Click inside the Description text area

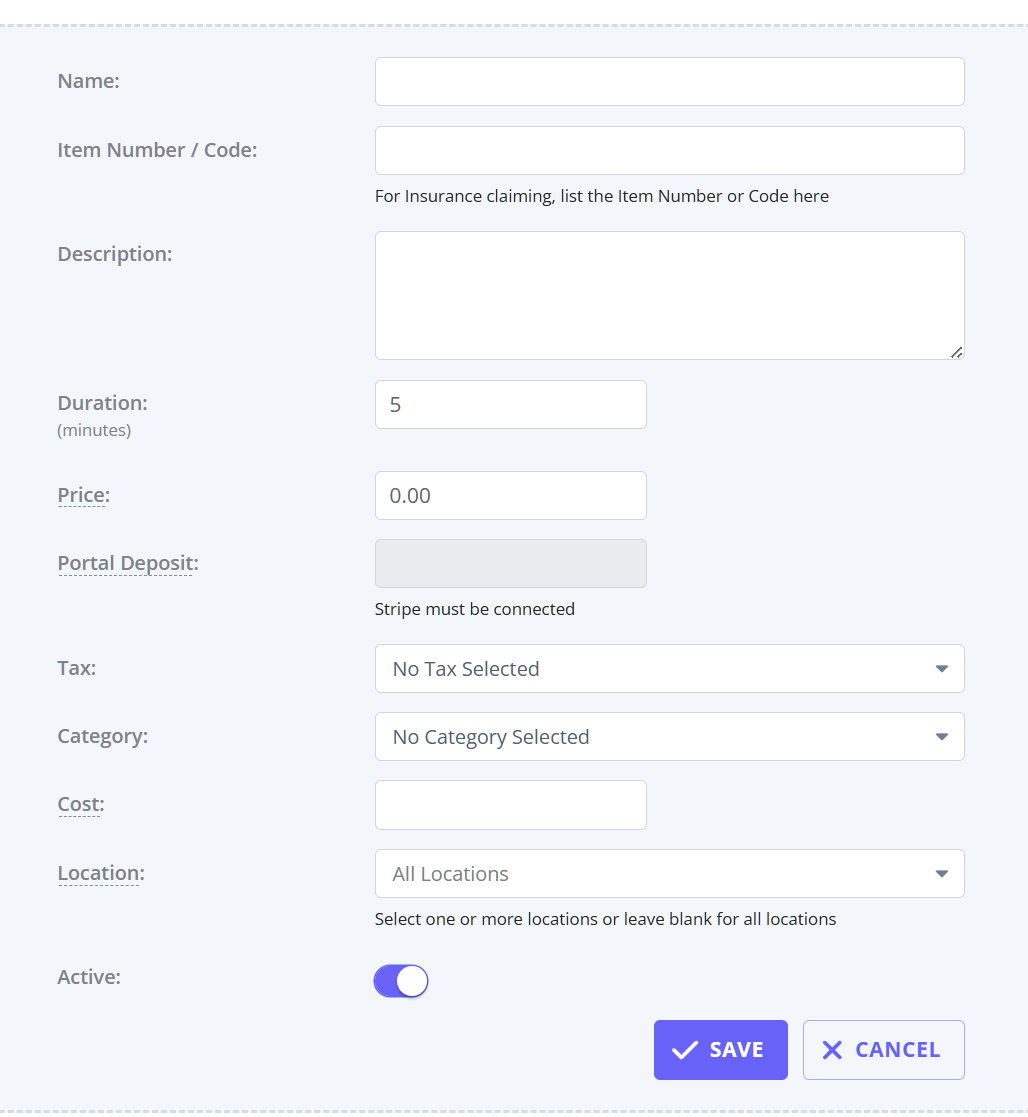click(x=669, y=296)
